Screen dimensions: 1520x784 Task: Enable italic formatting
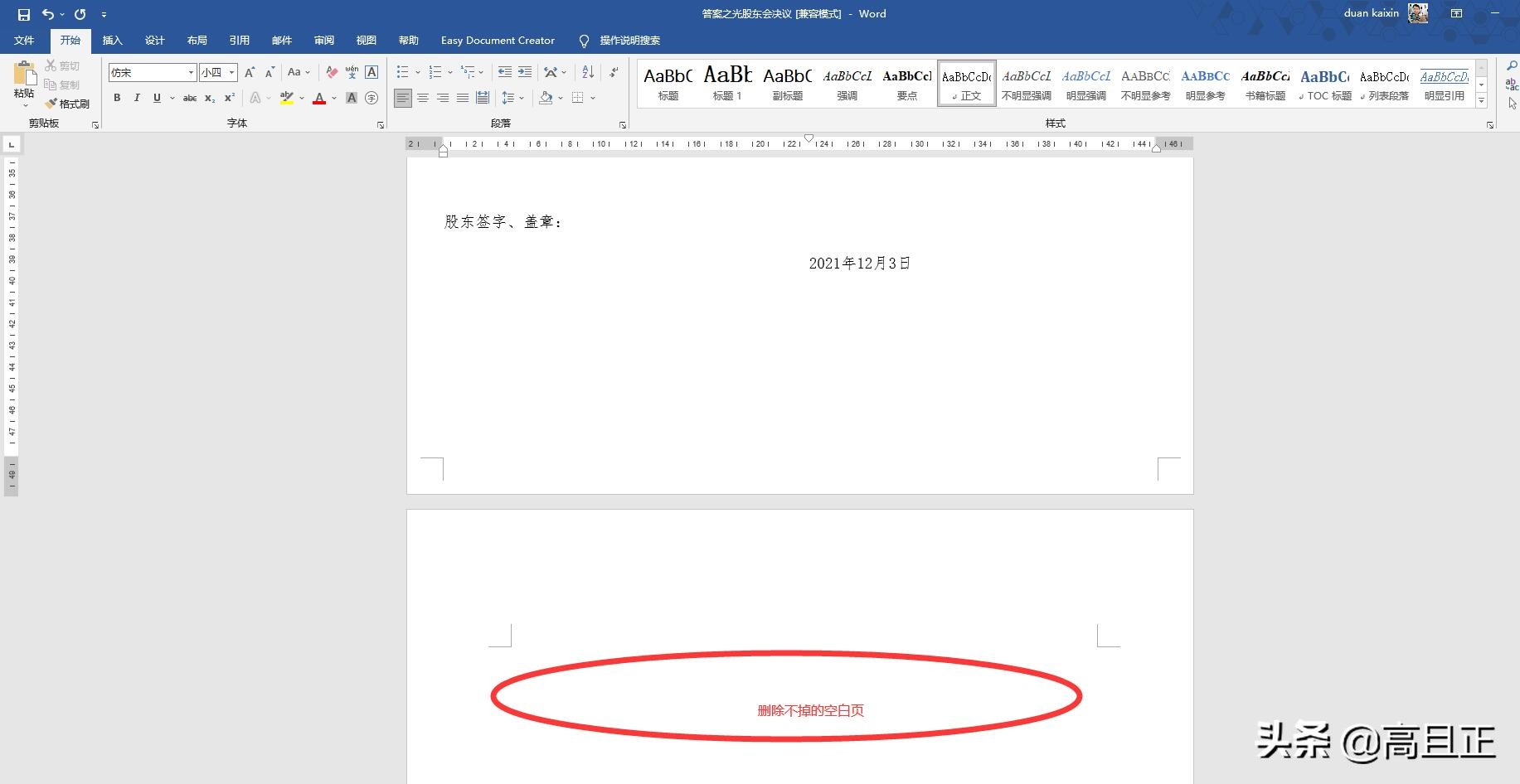pyautogui.click(x=137, y=98)
